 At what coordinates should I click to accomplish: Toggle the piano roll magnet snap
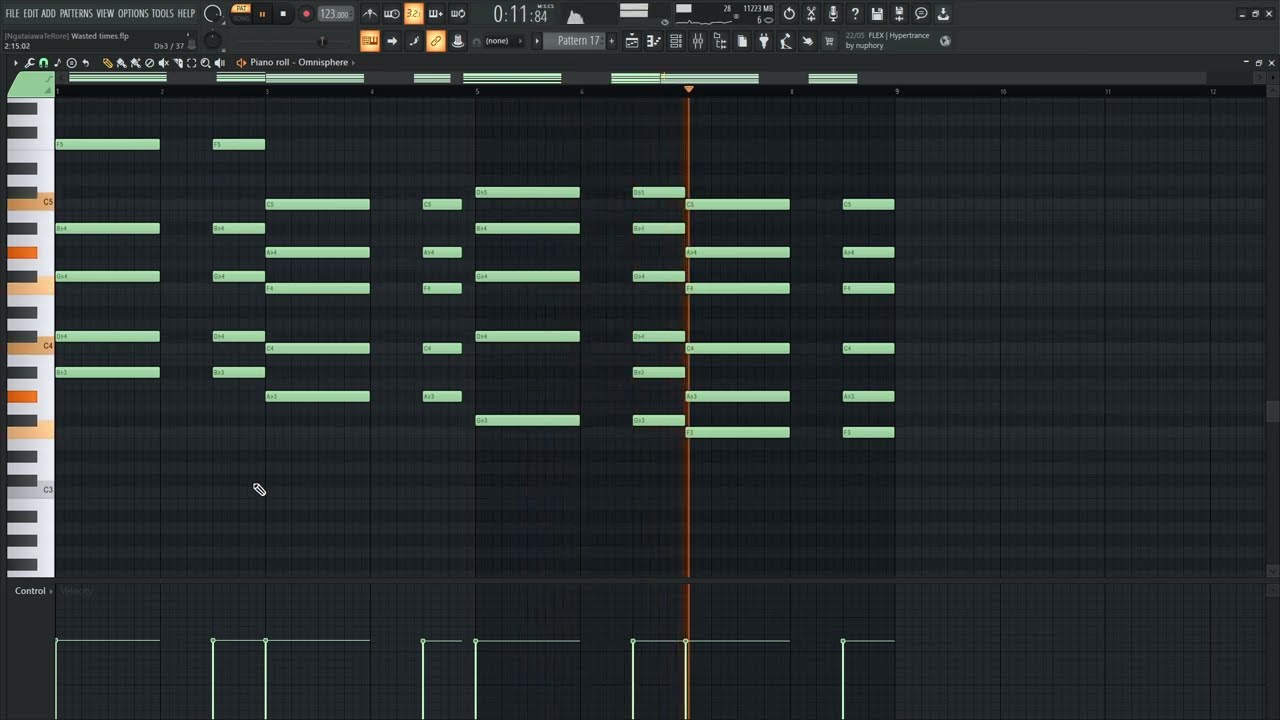click(43, 63)
